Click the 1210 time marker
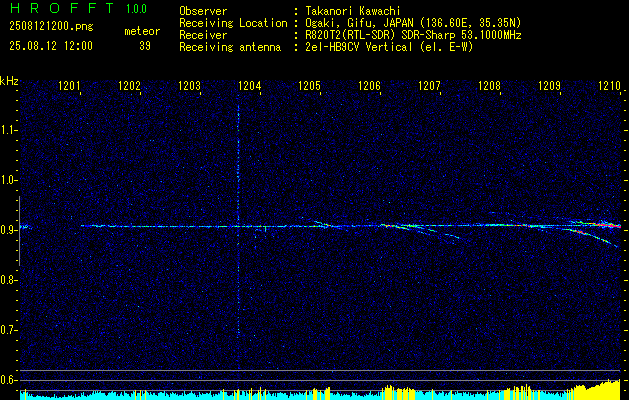Viewport: 629px width, 400px height. point(609,86)
